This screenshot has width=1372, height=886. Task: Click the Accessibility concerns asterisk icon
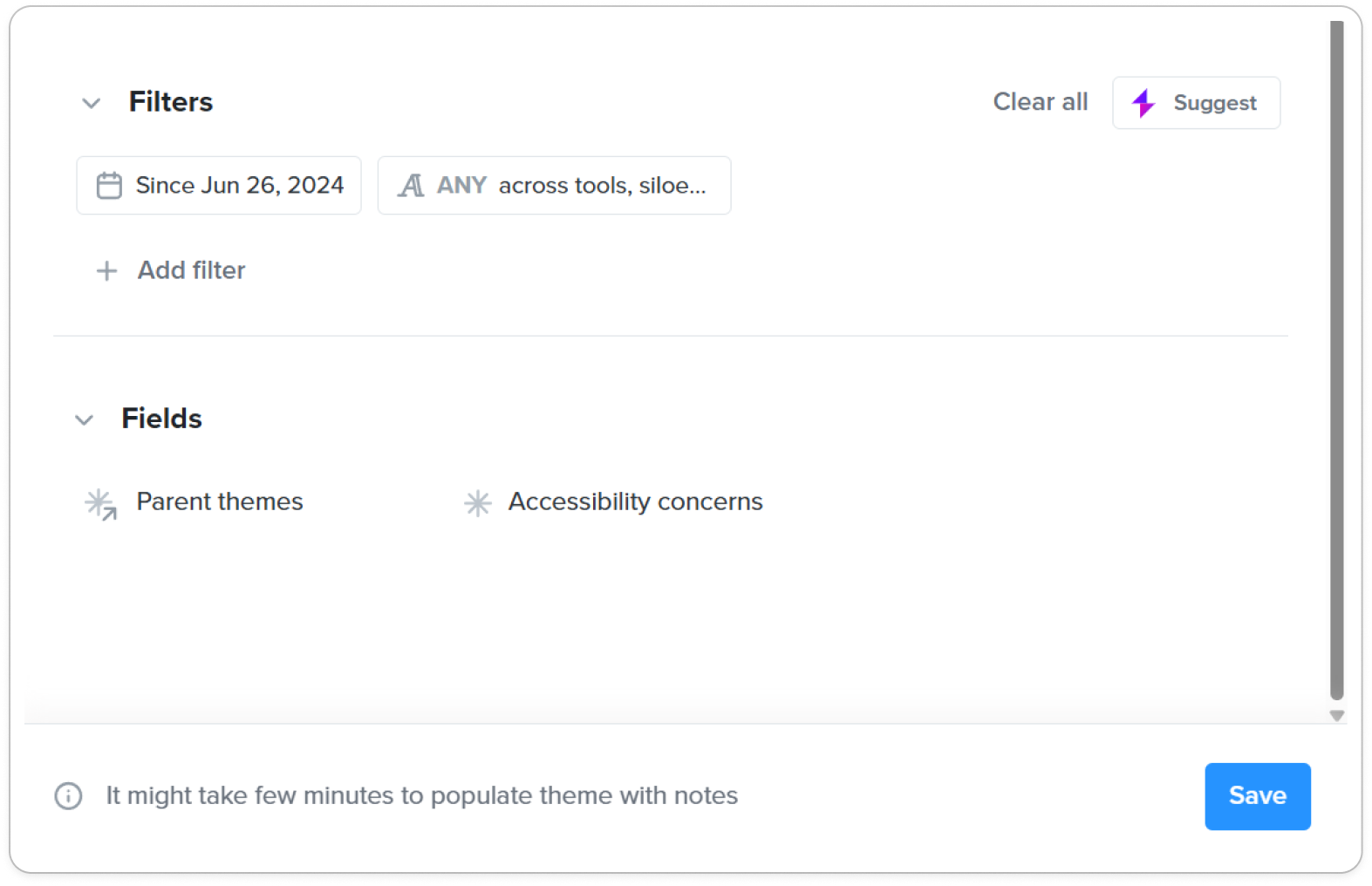coord(477,502)
